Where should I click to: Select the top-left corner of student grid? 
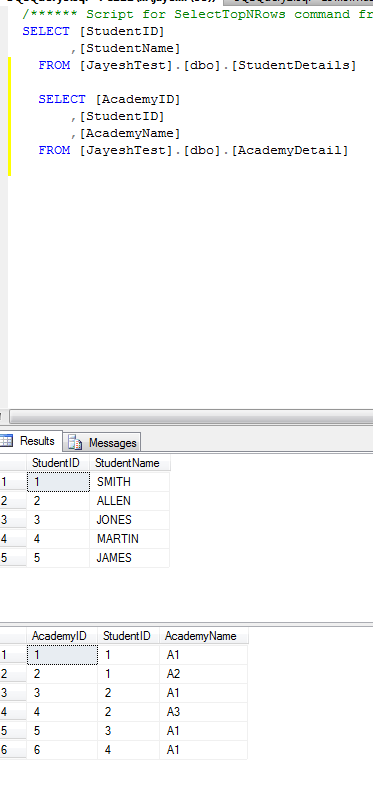tap(13, 463)
